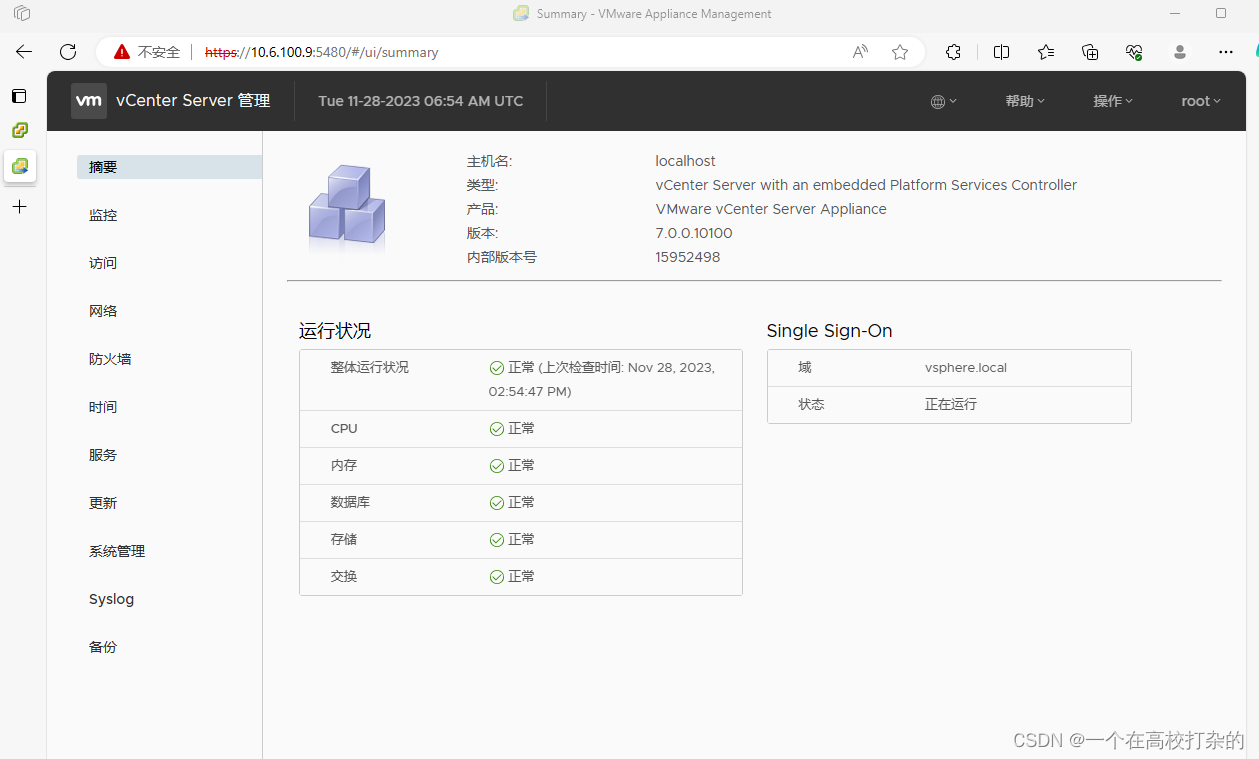
Task: Click the green check next to 存储
Action: [x=496, y=540]
